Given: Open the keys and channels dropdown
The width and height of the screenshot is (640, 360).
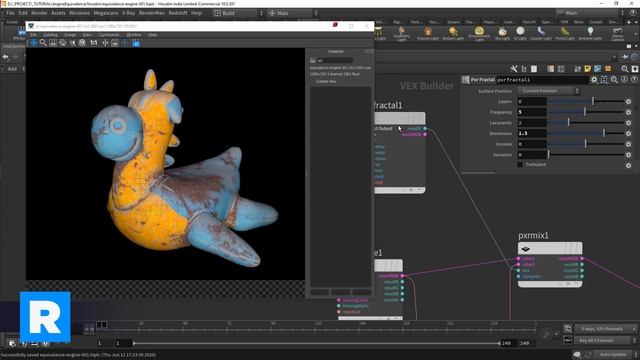Looking at the screenshot, I should [606, 329].
